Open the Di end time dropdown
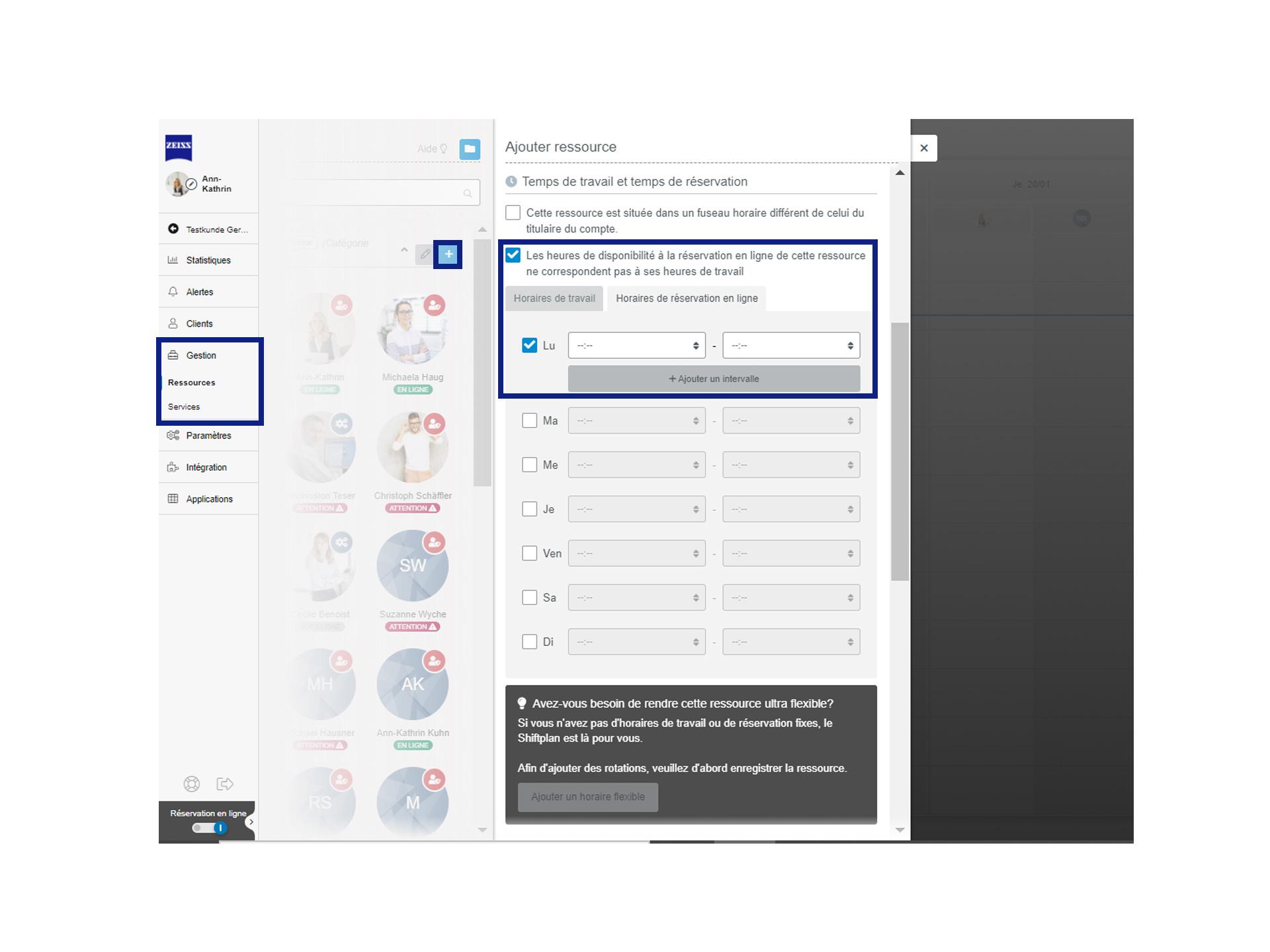Image resolution: width=1270 pixels, height=952 pixels. point(791,642)
